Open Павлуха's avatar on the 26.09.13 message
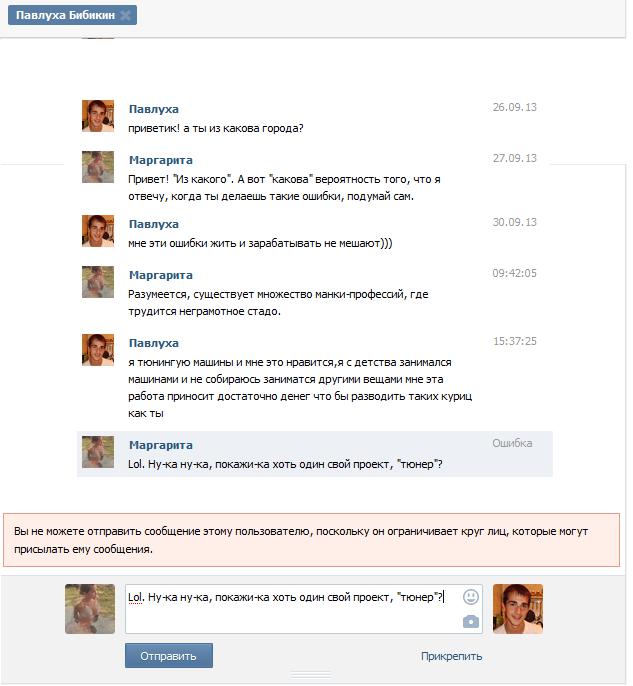 click(x=98, y=117)
